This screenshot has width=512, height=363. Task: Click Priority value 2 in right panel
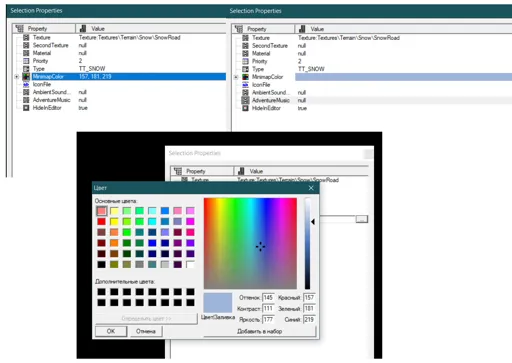coord(299,61)
